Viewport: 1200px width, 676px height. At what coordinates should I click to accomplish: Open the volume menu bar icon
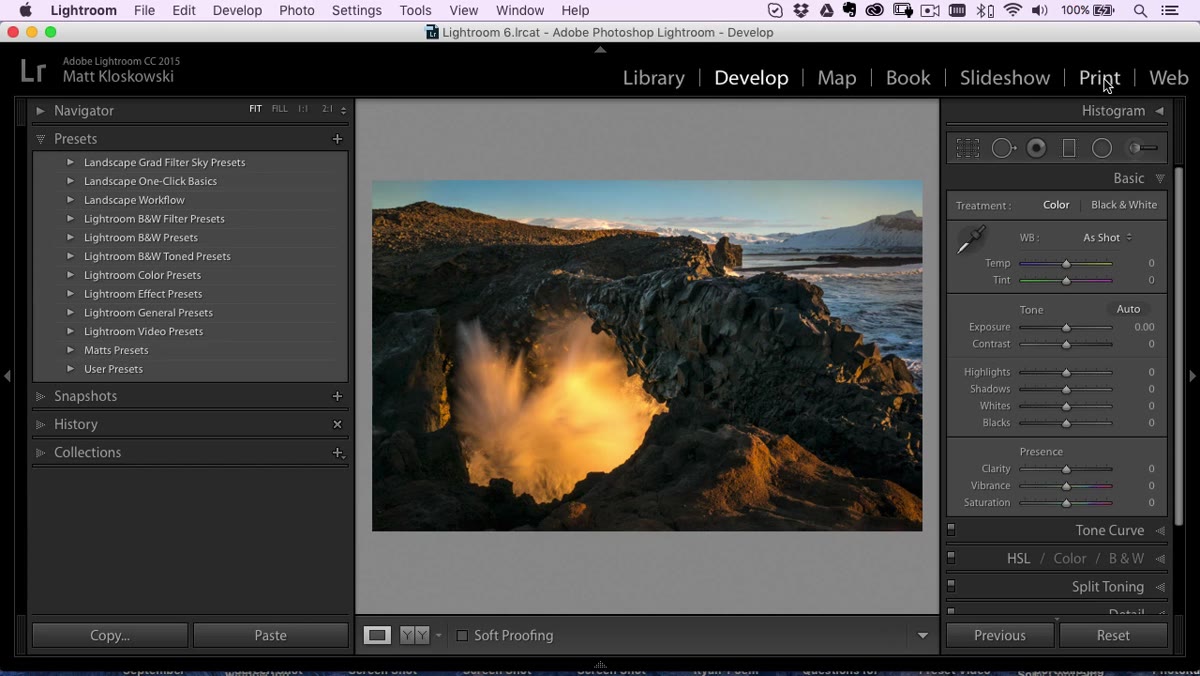pos(1040,10)
